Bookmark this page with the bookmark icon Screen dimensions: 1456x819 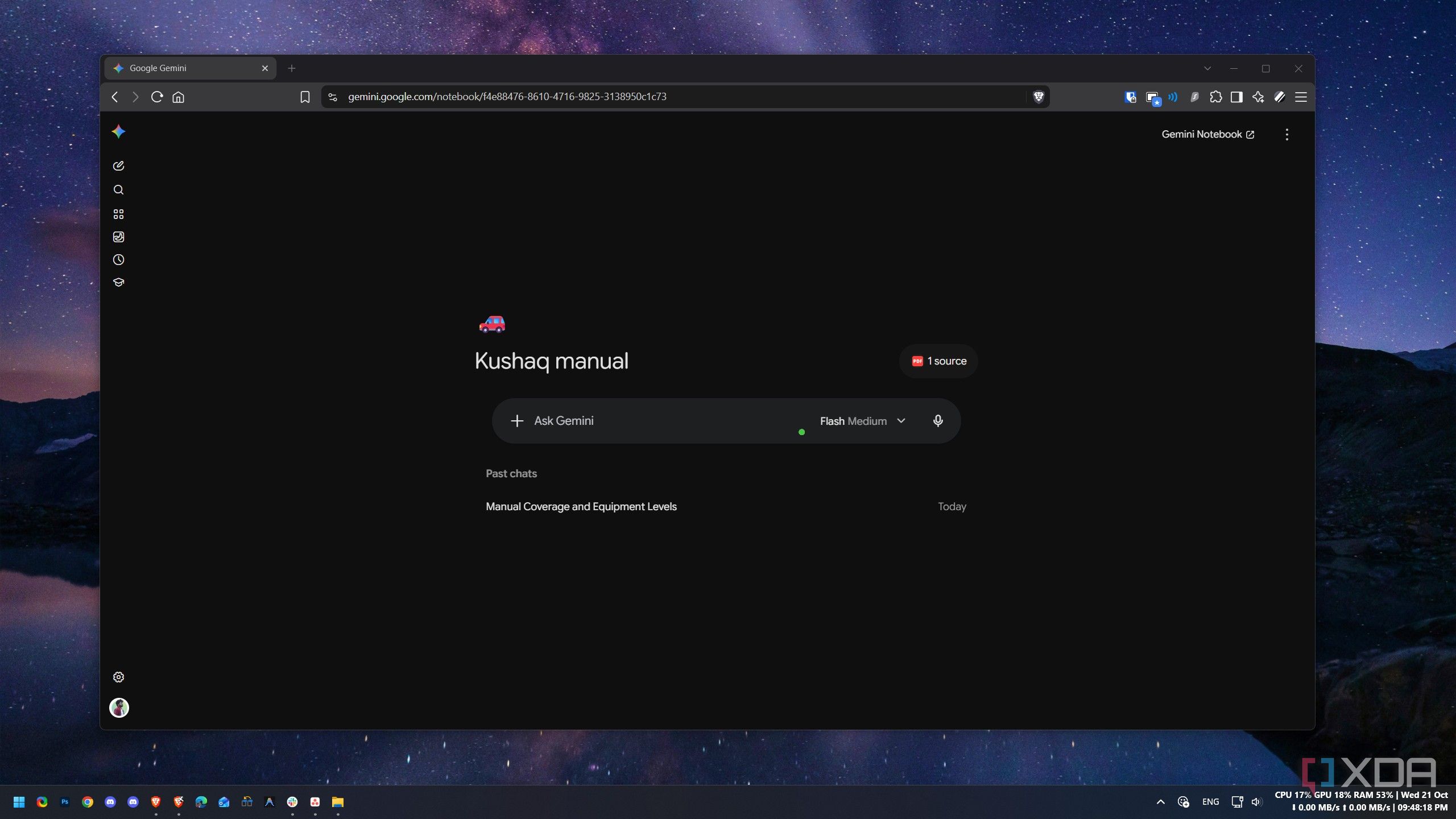[305, 97]
